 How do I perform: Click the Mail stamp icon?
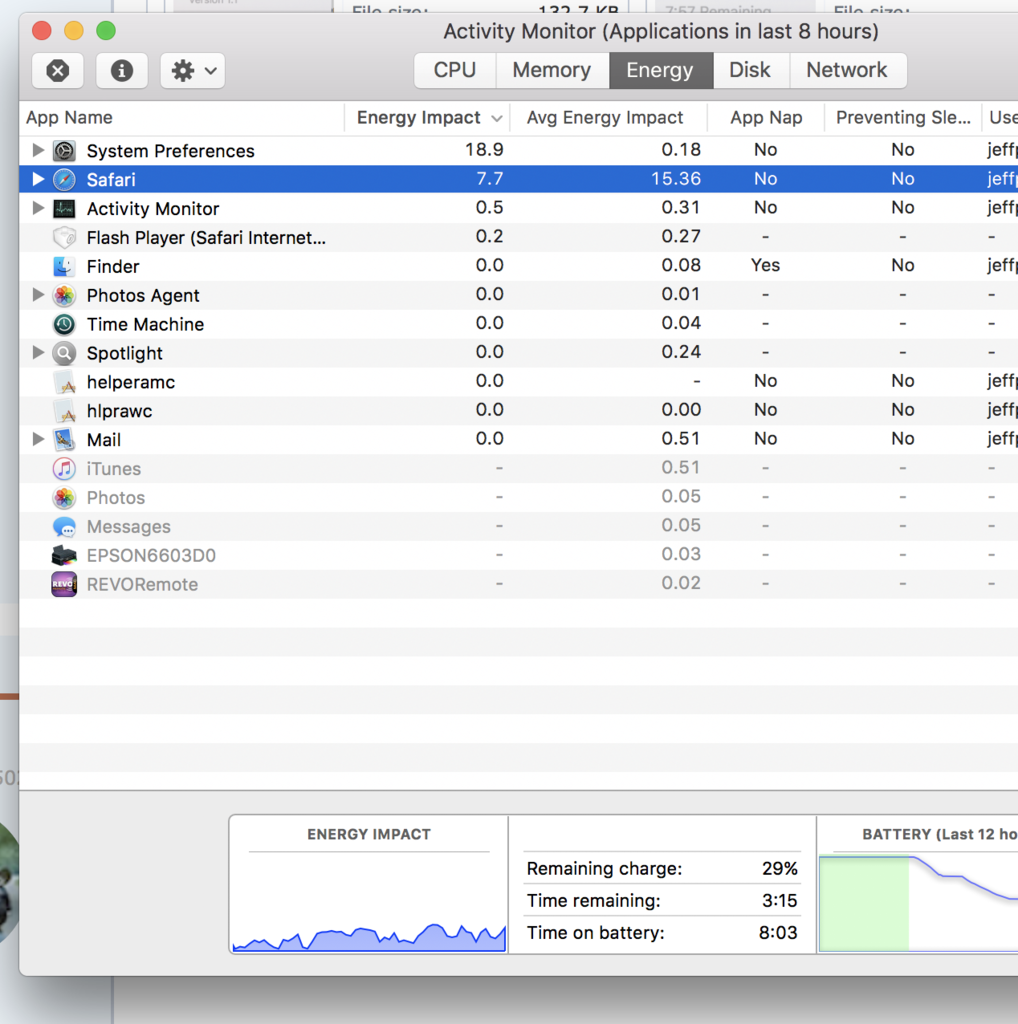64,440
